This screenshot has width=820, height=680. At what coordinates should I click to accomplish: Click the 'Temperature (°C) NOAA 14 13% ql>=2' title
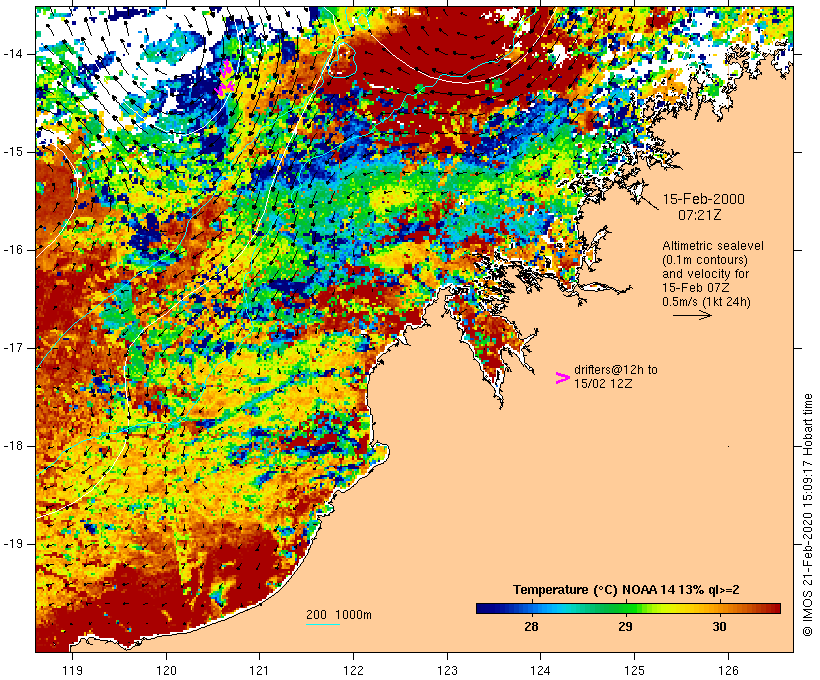(x=626, y=590)
